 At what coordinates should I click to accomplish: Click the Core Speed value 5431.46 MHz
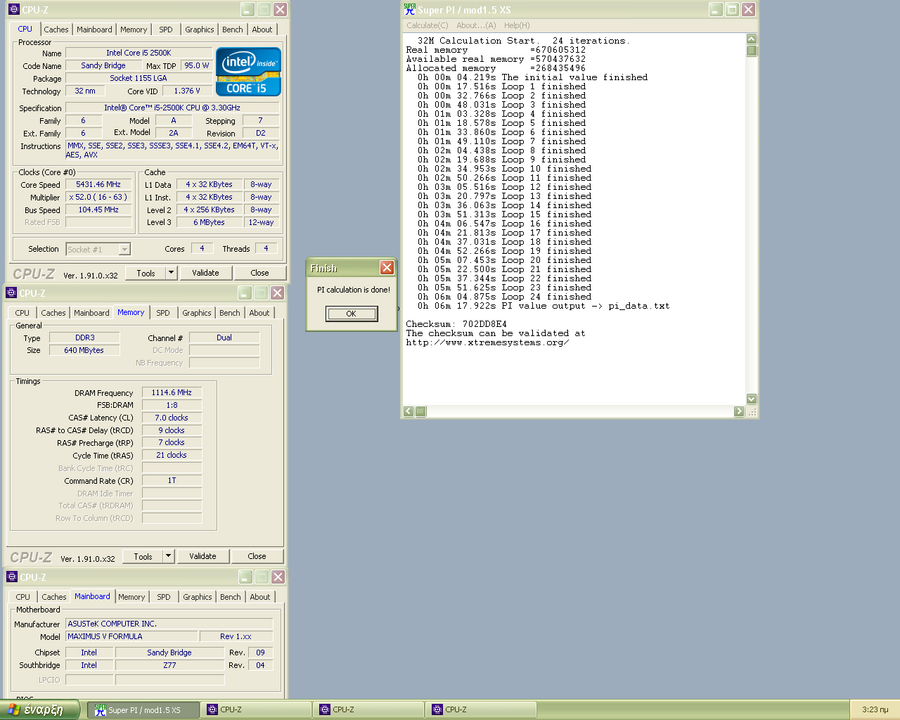click(98, 184)
